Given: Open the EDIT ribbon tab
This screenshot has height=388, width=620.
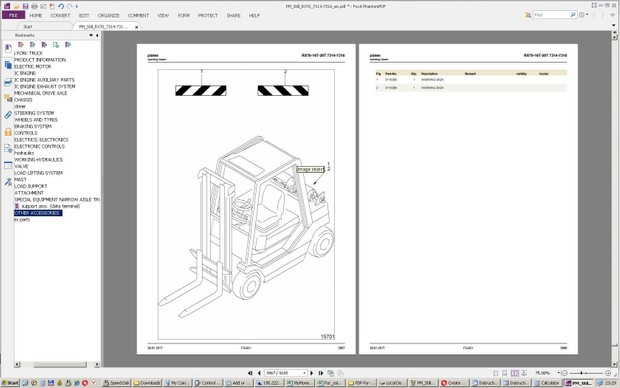Looking at the screenshot, I should 84,15.
